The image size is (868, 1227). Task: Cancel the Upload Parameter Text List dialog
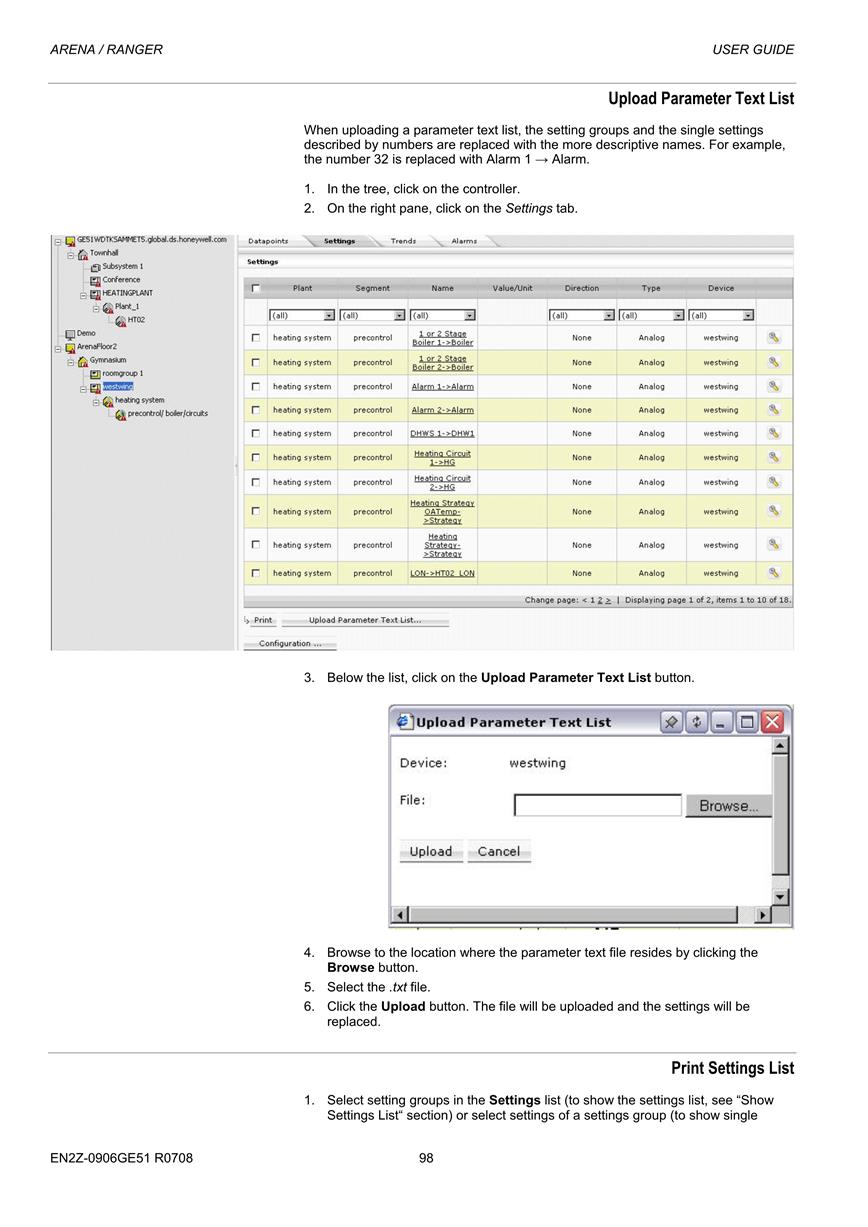[499, 852]
